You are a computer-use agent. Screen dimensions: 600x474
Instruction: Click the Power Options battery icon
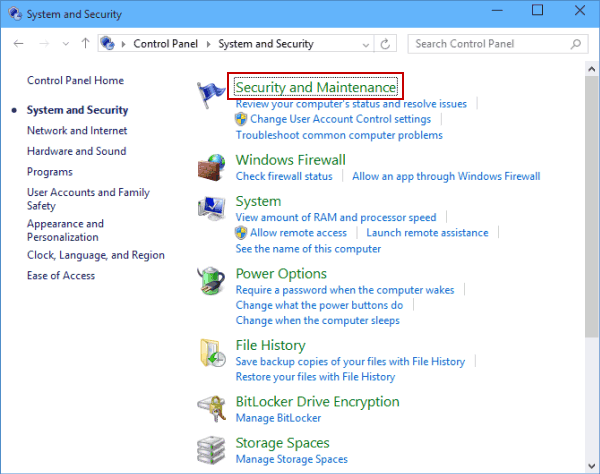(x=211, y=281)
